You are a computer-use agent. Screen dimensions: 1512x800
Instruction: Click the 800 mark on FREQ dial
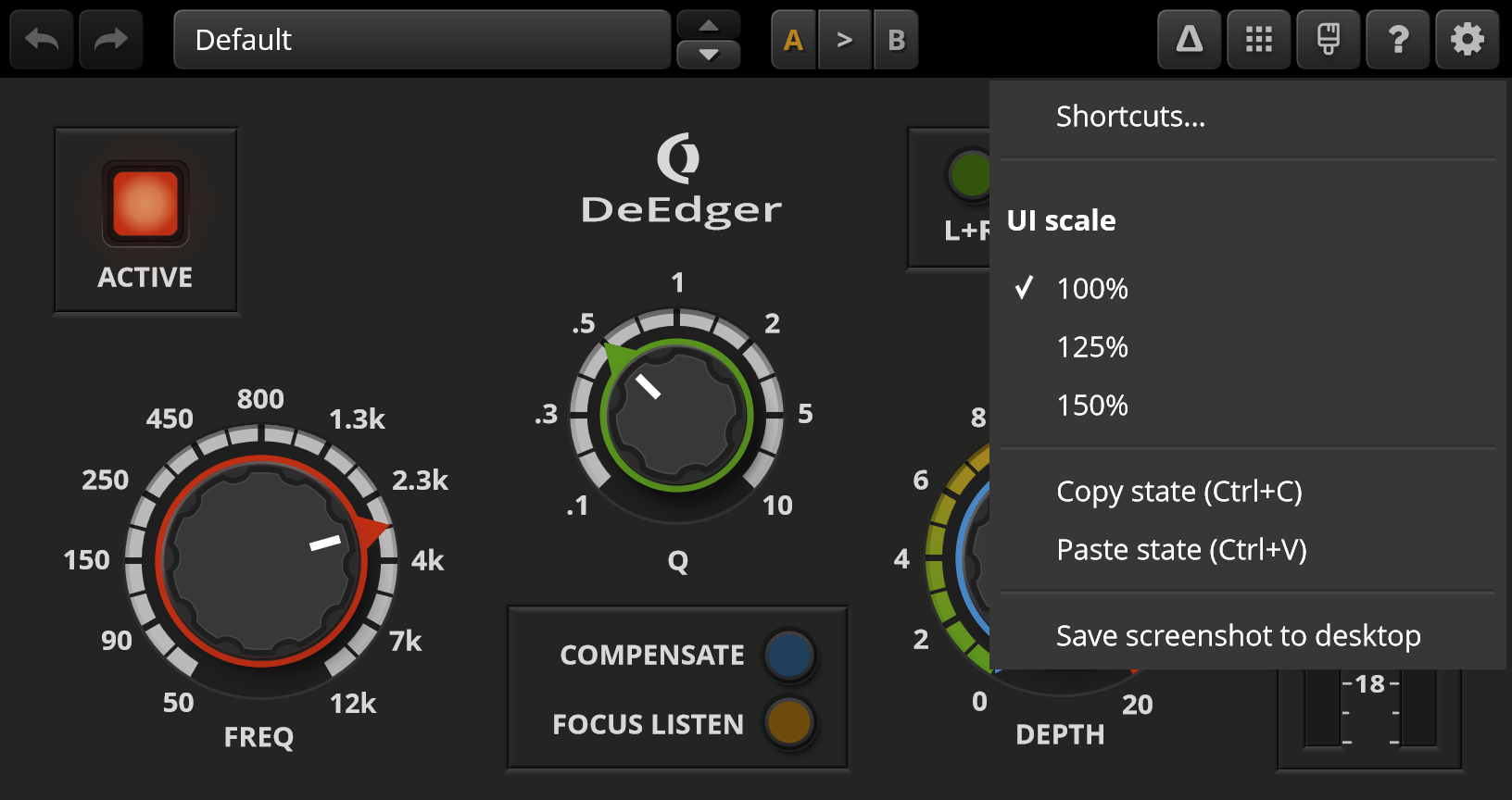(260, 399)
